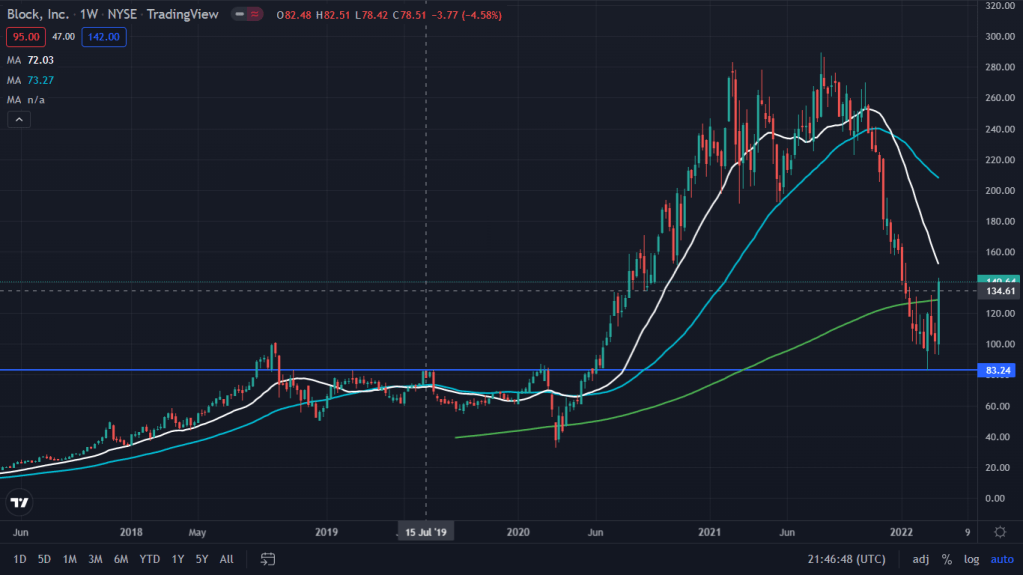Image resolution: width=1023 pixels, height=575 pixels.
Task: Open chart settings gear icon
Action: (x=1000, y=531)
